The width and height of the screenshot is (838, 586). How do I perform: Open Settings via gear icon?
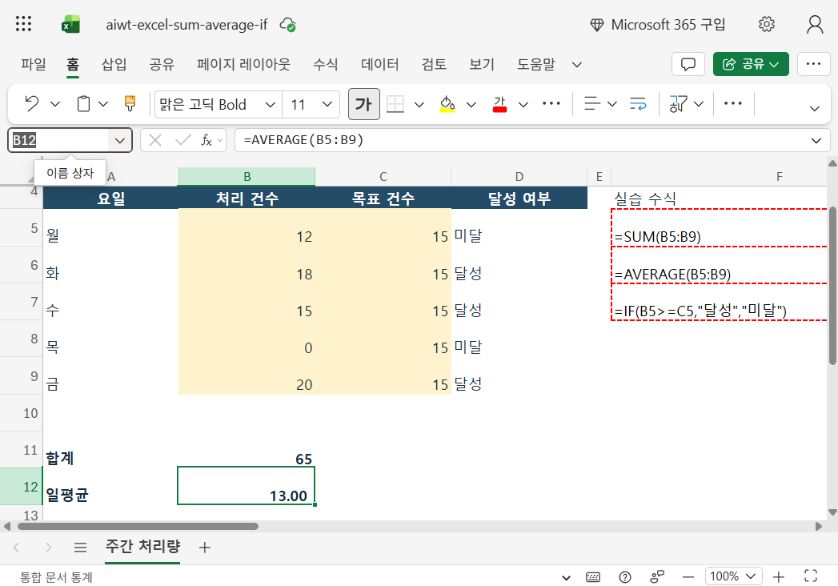pyautogui.click(x=766, y=24)
